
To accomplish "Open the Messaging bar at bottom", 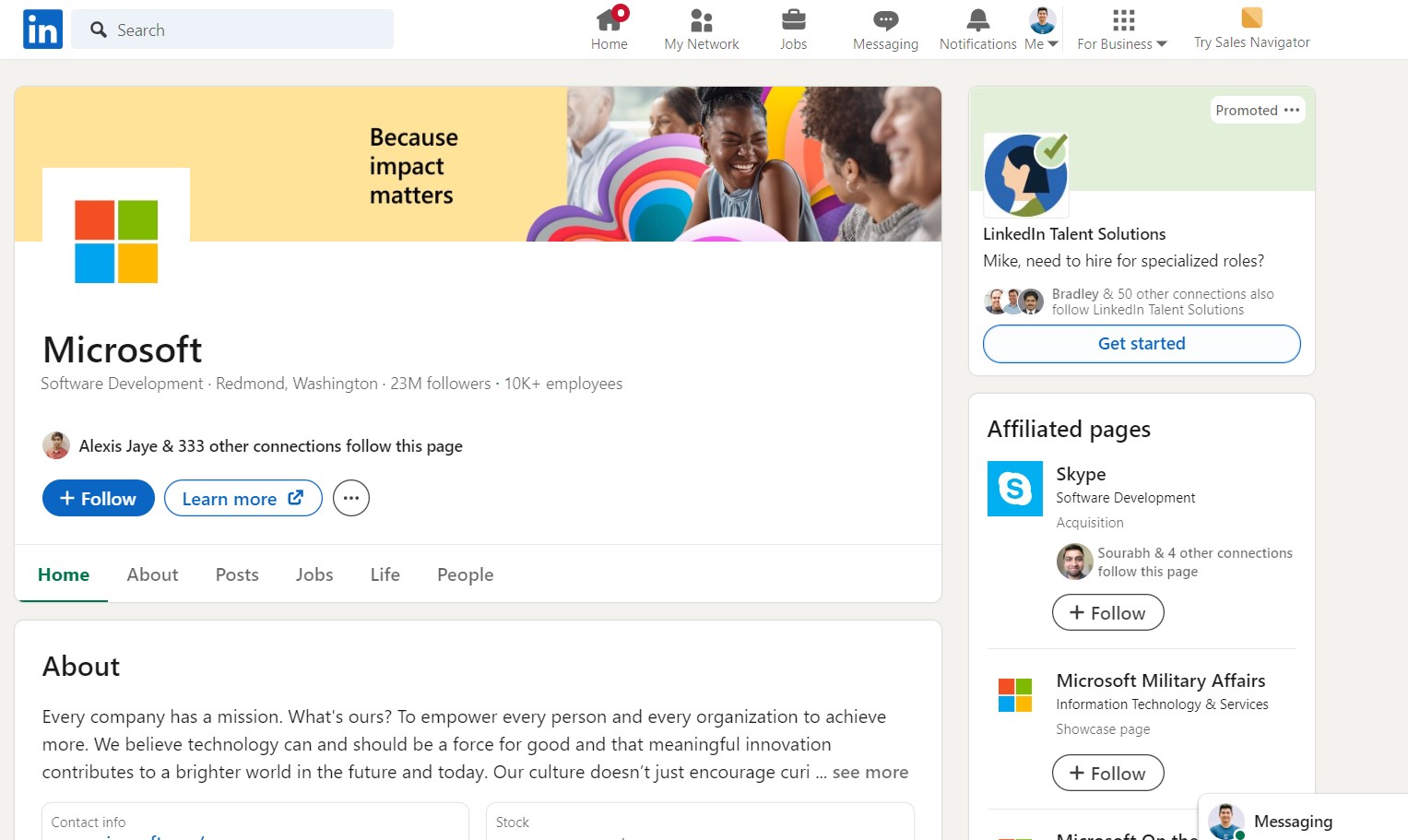I will coord(1303,819).
